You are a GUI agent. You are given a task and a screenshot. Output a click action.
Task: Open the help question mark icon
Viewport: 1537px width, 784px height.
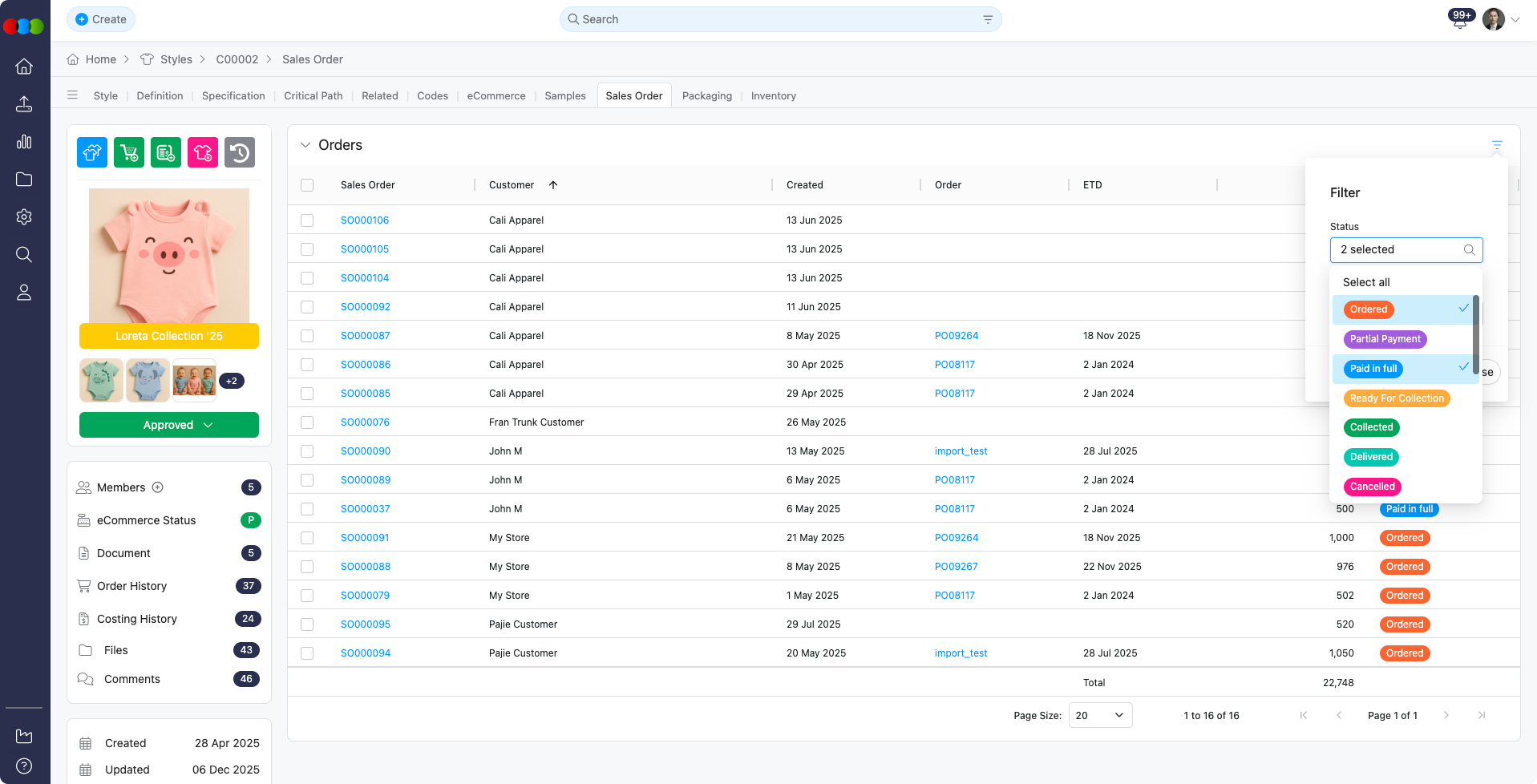[x=24, y=766]
